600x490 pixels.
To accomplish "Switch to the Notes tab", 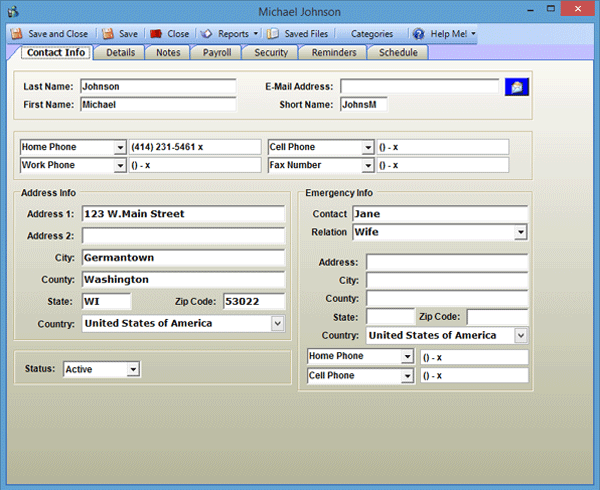I will (x=168, y=52).
